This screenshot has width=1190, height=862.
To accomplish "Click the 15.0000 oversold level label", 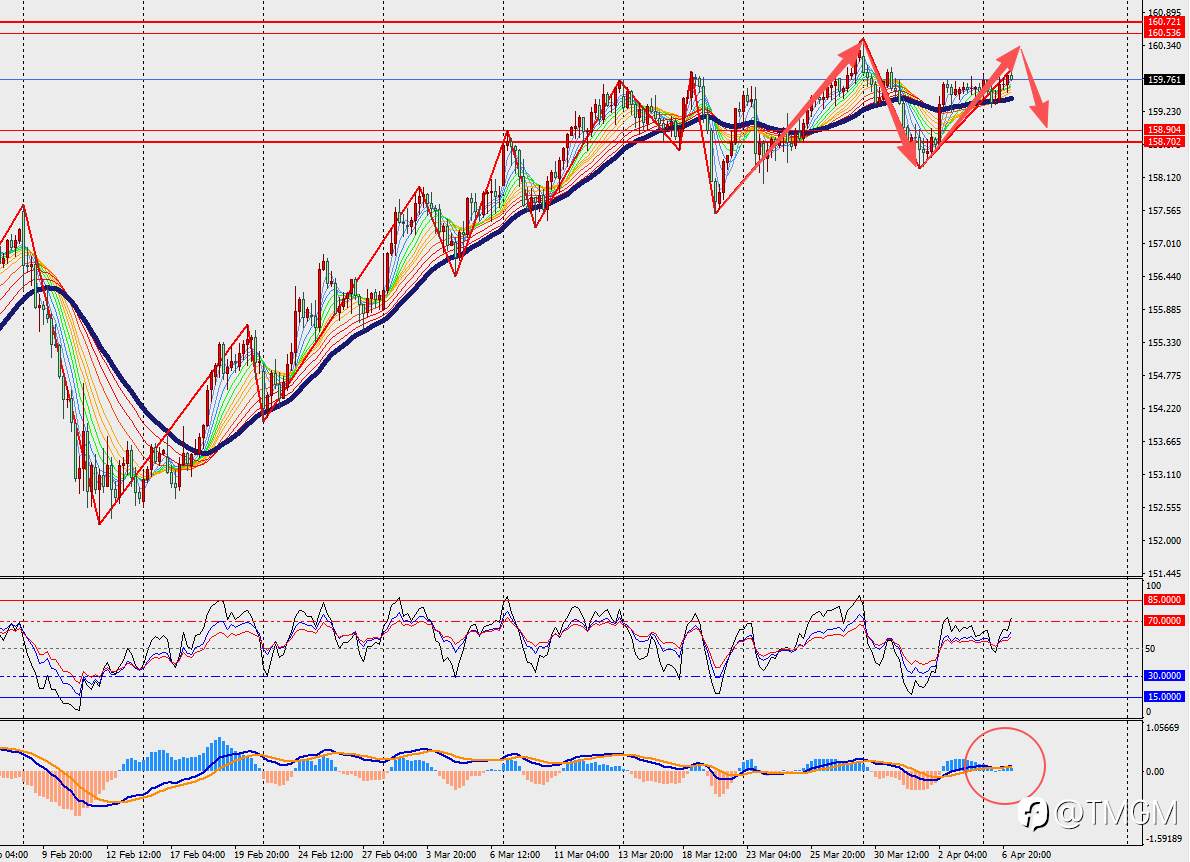I will (1163, 697).
